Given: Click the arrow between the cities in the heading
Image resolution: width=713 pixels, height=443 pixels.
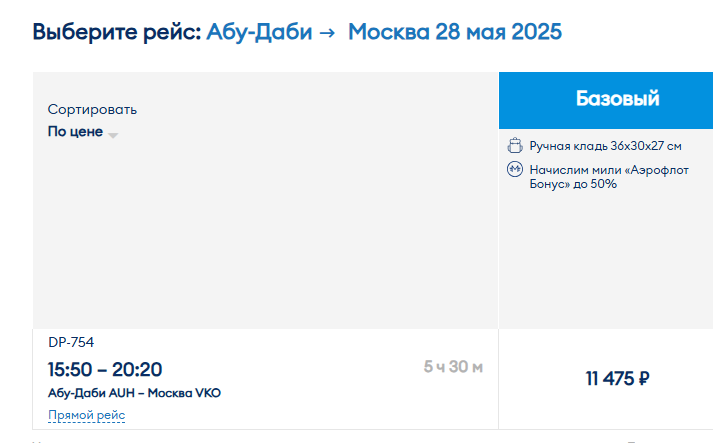Looking at the screenshot, I should coord(327,33).
